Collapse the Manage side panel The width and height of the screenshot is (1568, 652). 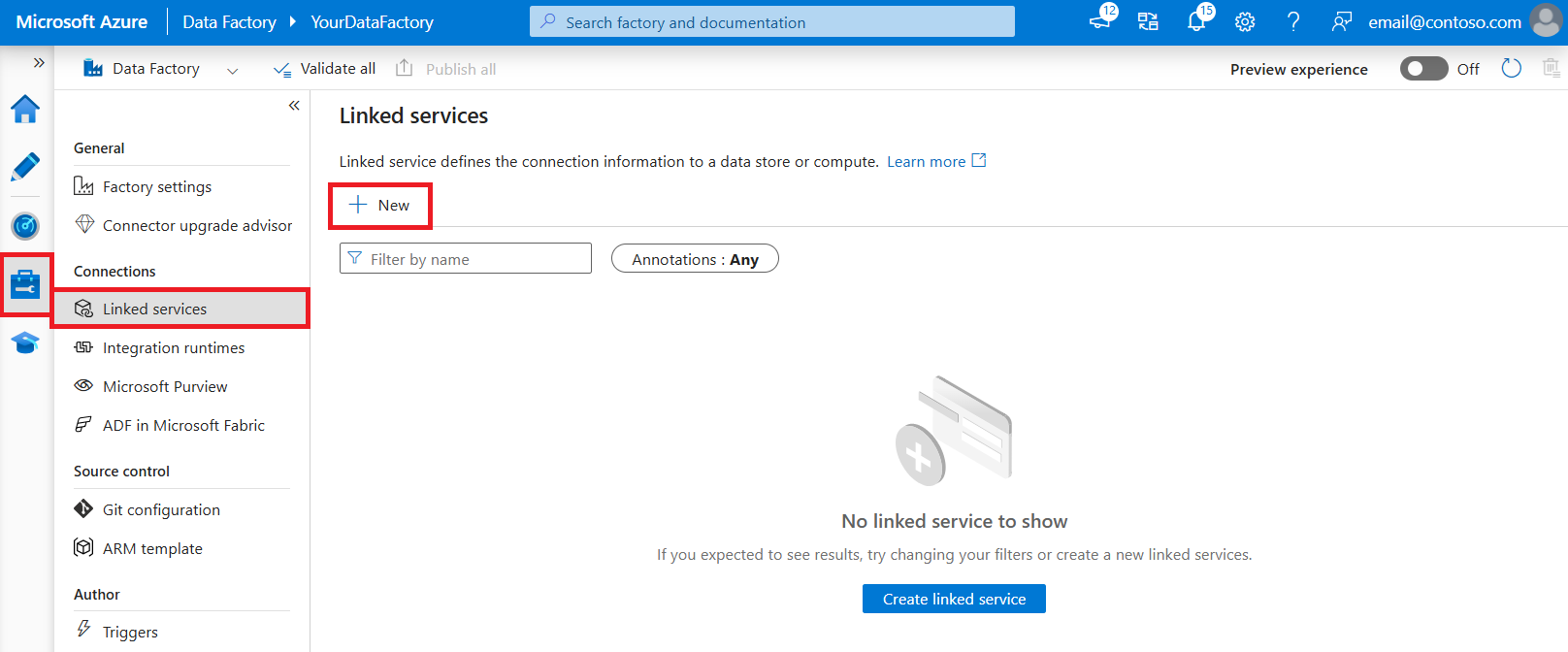pyautogui.click(x=294, y=106)
